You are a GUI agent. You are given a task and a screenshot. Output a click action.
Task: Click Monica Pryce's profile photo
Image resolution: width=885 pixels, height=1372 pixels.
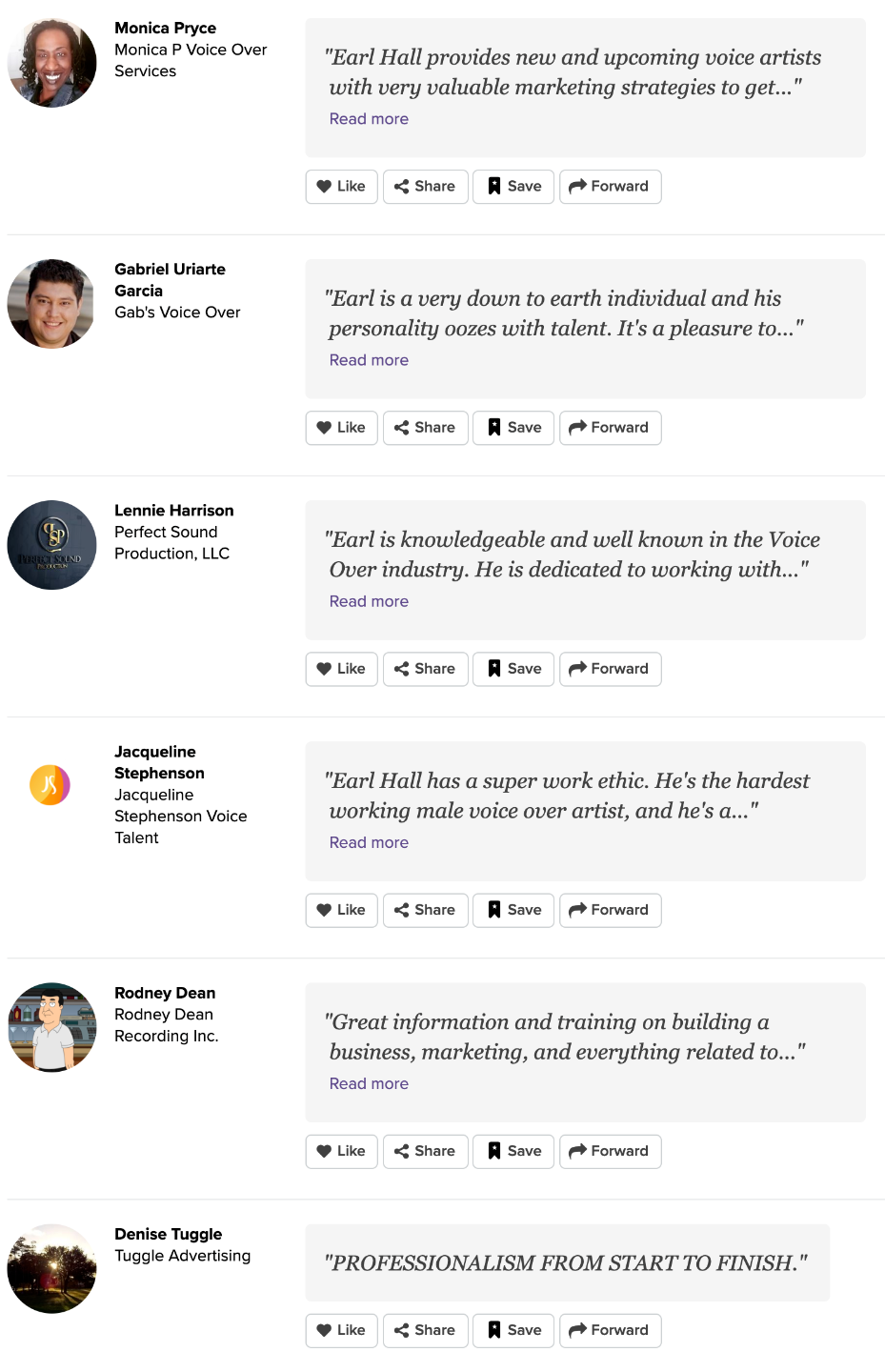click(x=52, y=63)
